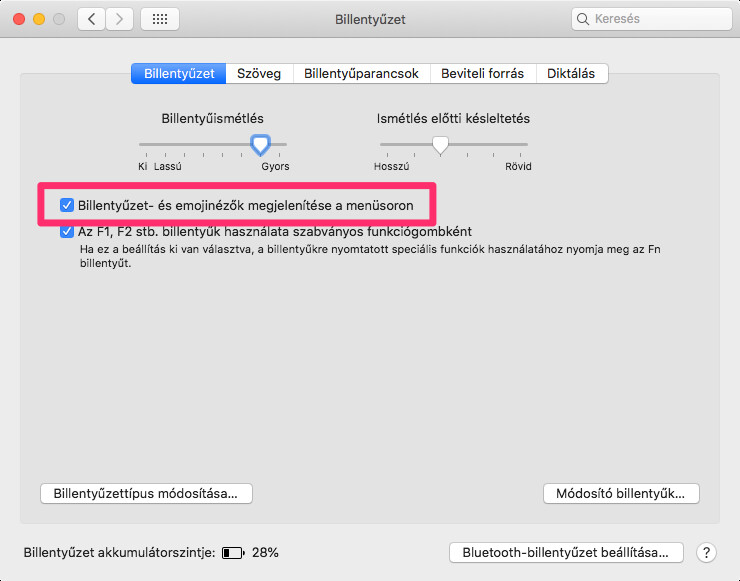Select the Billentyűparancsok tab
The height and width of the screenshot is (581, 740).
pyautogui.click(x=362, y=74)
